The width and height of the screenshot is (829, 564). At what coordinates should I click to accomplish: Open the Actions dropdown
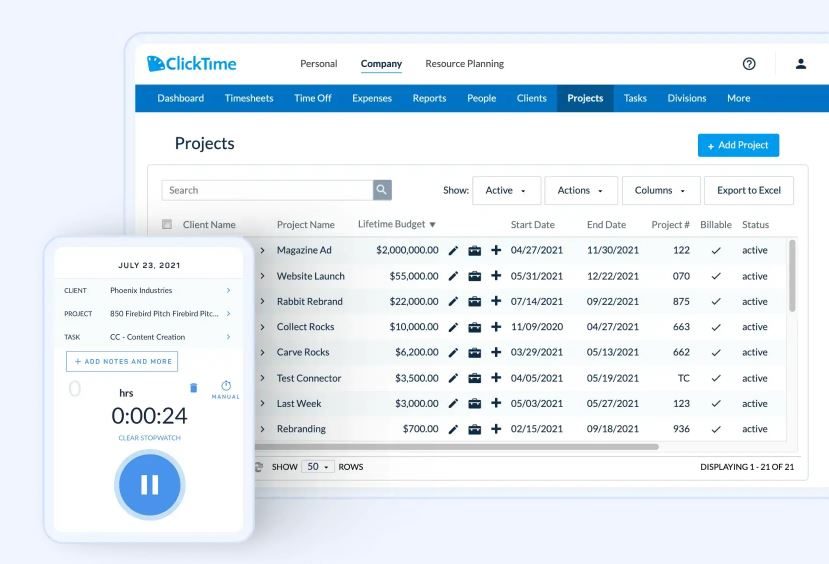[x=581, y=190]
